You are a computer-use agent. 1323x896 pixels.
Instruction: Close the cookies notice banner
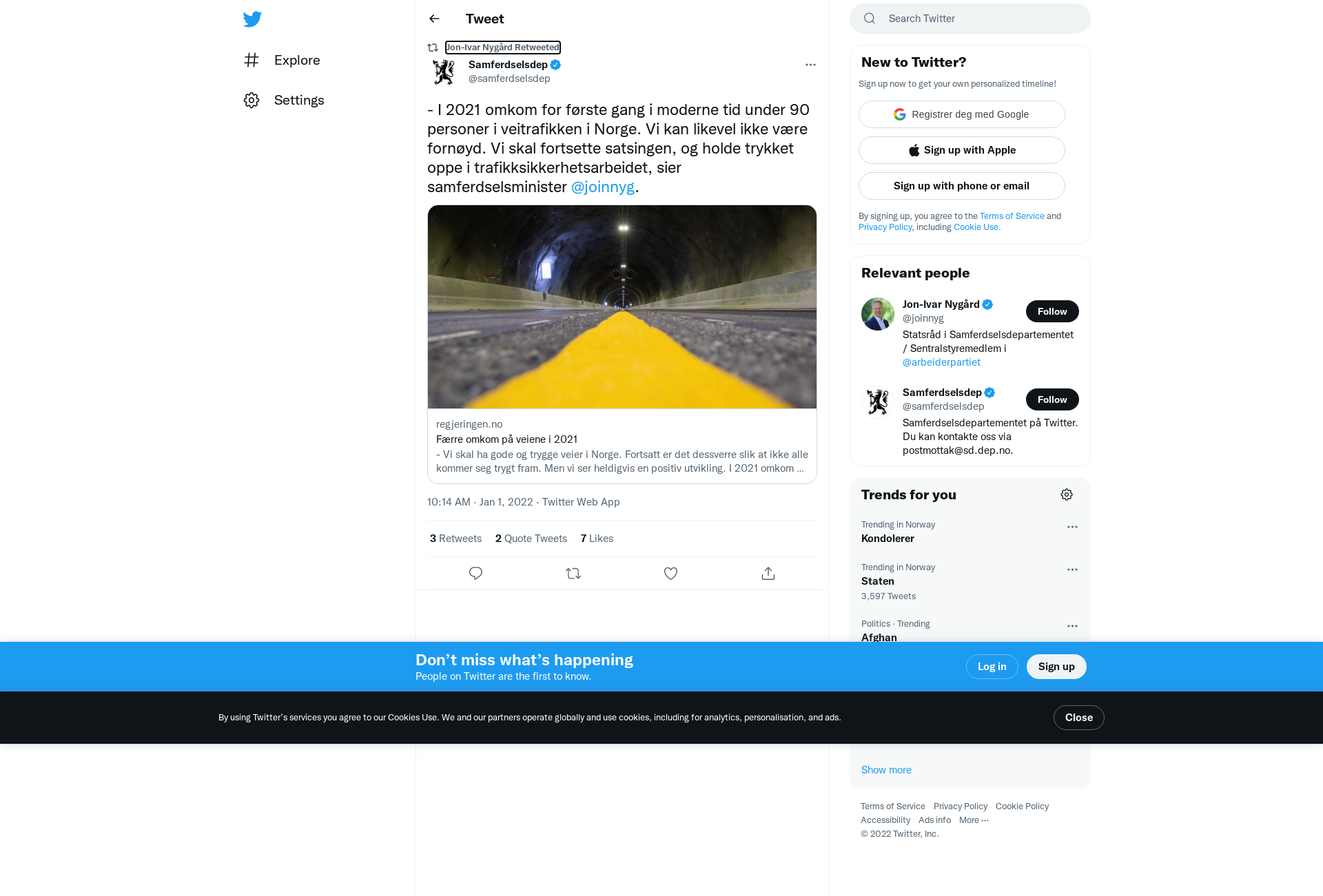[x=1079, y=718]
